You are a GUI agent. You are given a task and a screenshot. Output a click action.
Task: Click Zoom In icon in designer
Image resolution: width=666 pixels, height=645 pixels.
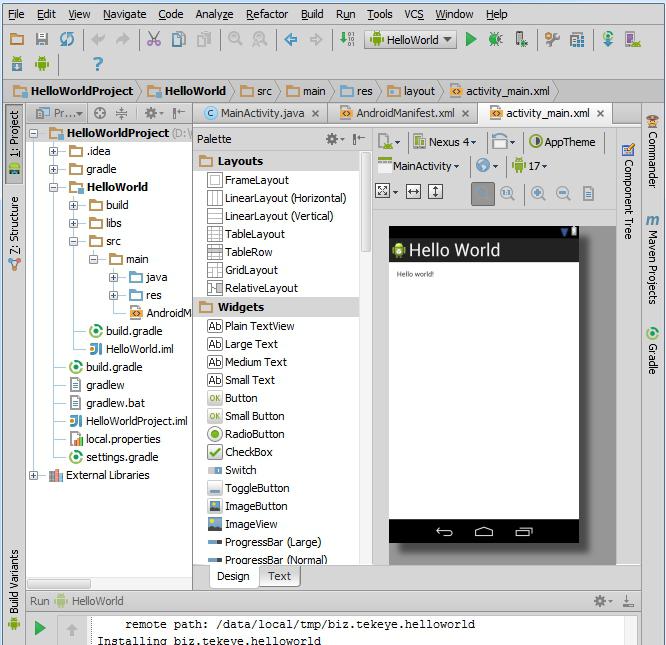coord(538,193)
